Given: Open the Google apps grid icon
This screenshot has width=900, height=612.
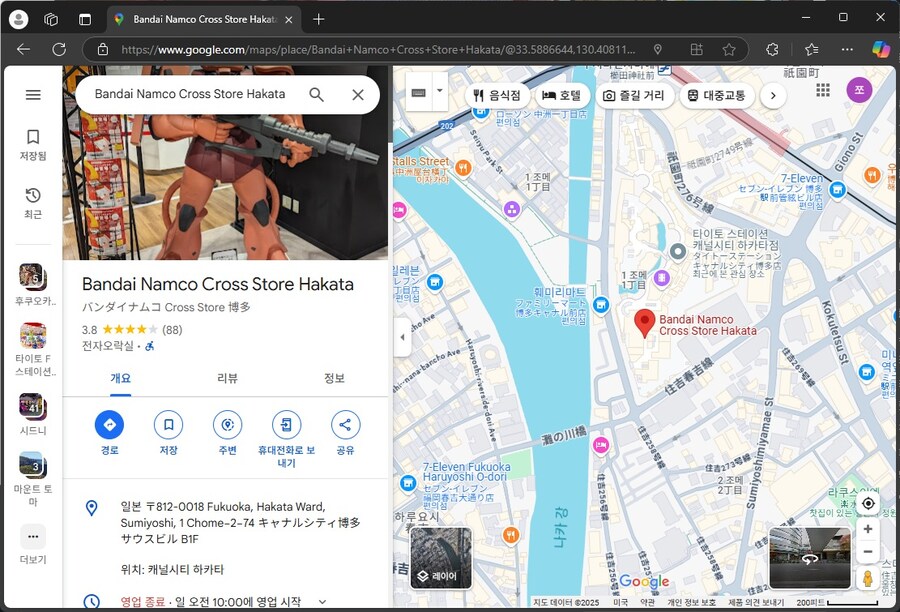Looking at the screenshot, I should tap(823, 90).
